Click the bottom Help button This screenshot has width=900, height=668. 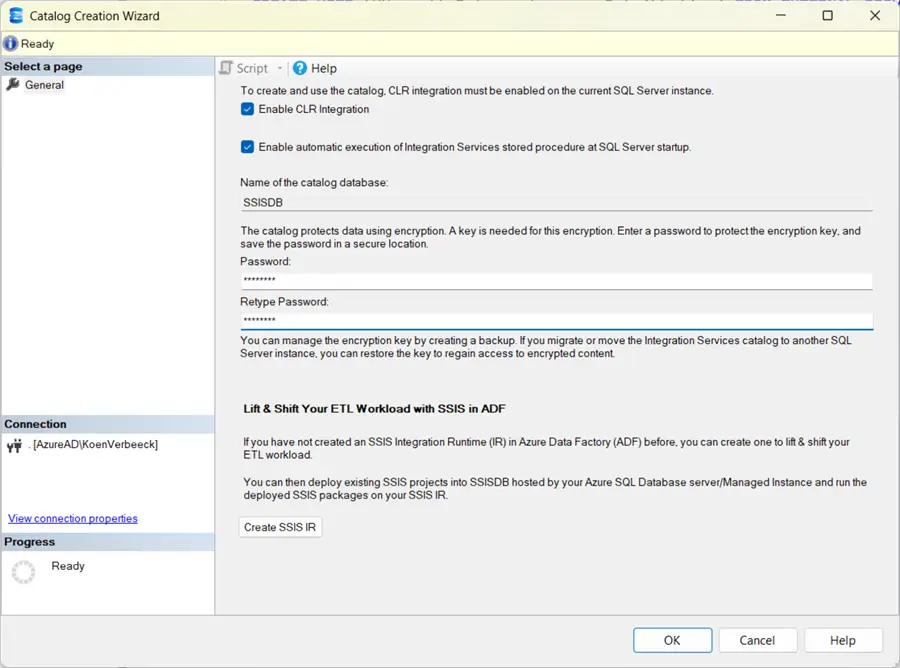tap(843, 640)
